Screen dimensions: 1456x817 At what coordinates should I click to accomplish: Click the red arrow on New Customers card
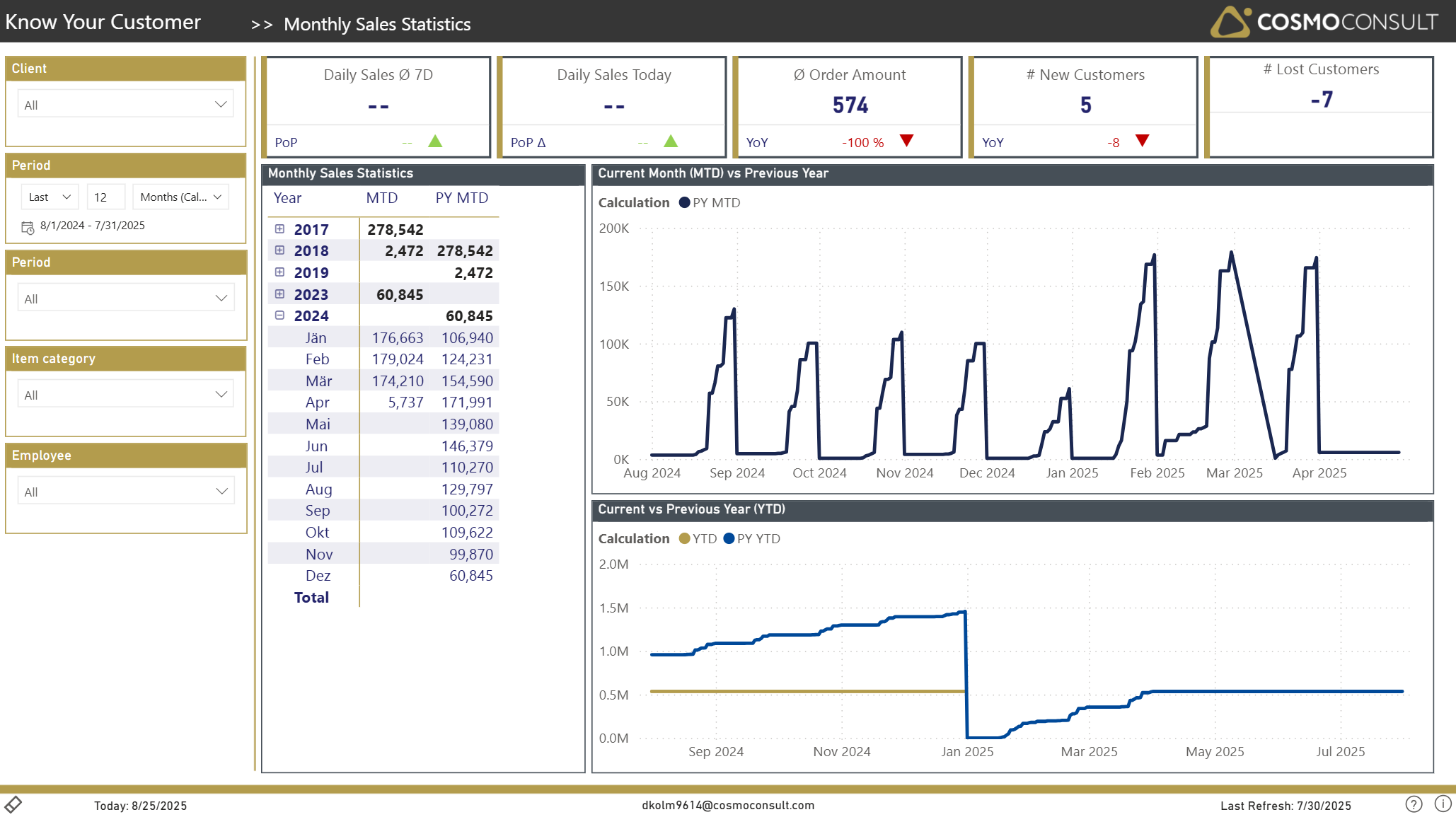[x=1142, y=141]
